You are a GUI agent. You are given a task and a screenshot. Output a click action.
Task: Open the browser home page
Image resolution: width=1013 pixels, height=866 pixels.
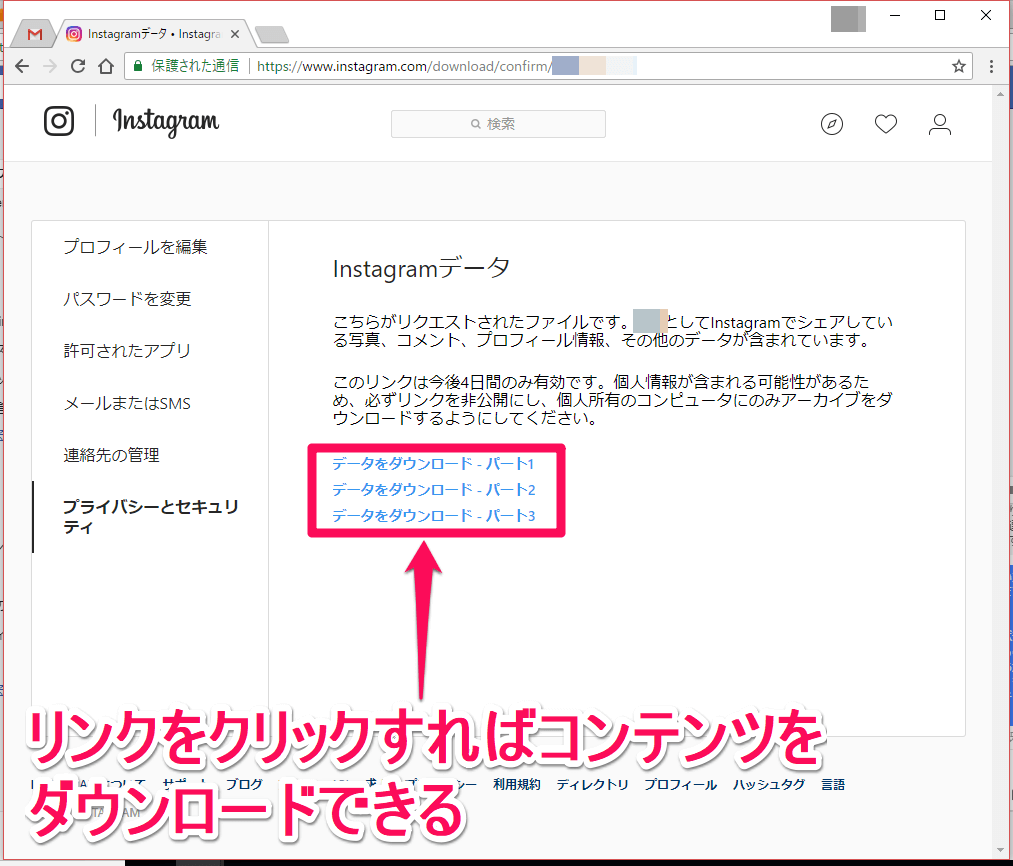(106, 66)
